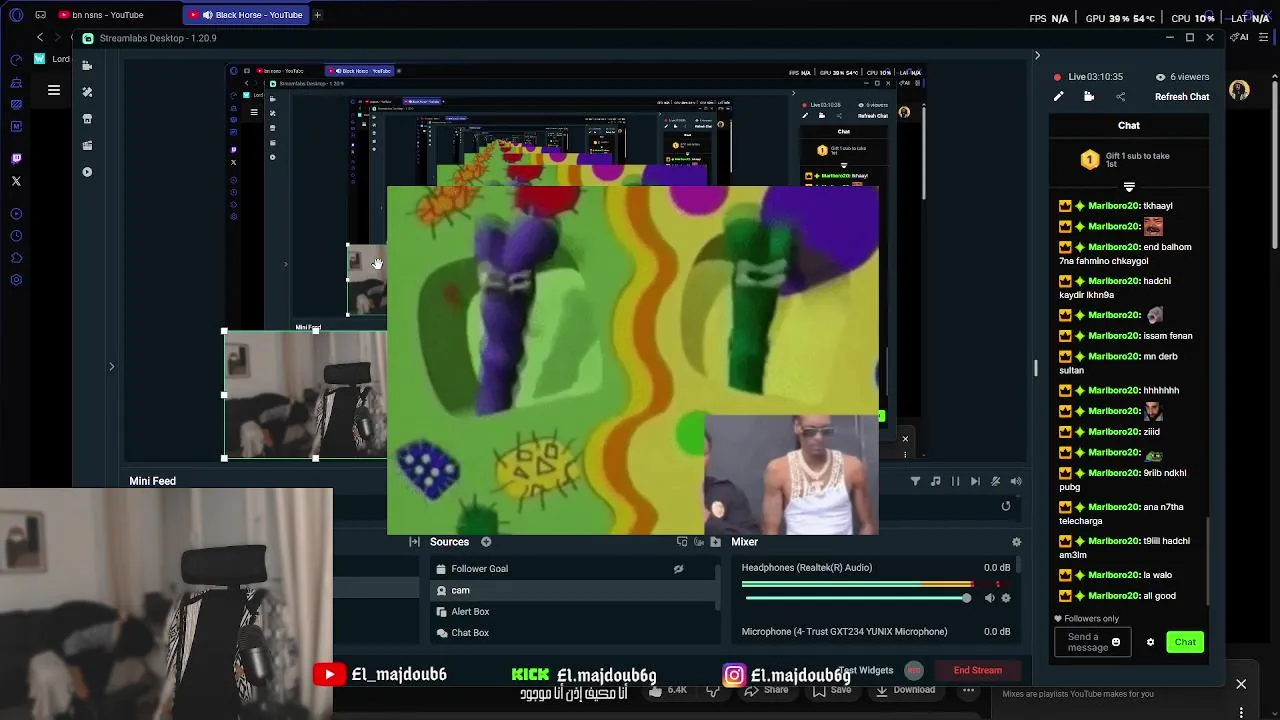This screenshot has height=720, width=1280.
Task: Click the Mini Feed filter funnel icon
Action: coord(915,481)
